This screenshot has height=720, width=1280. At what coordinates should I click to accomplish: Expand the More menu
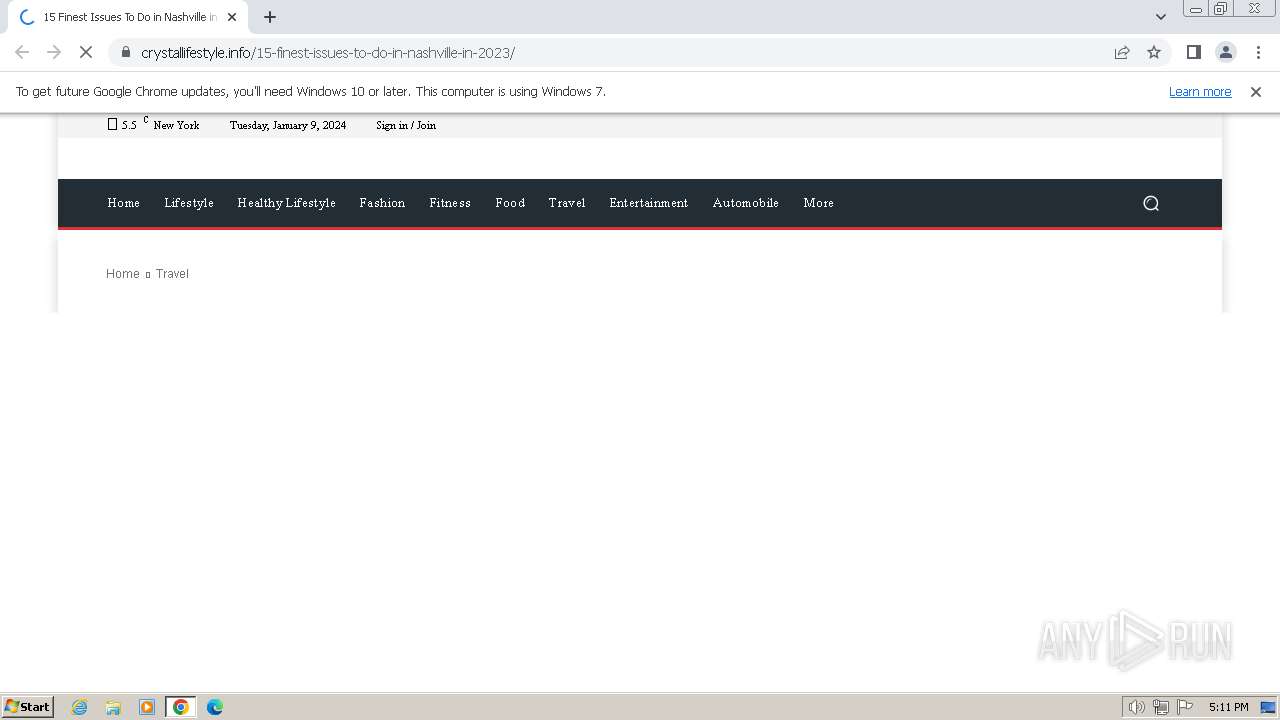tap(819, 203)
